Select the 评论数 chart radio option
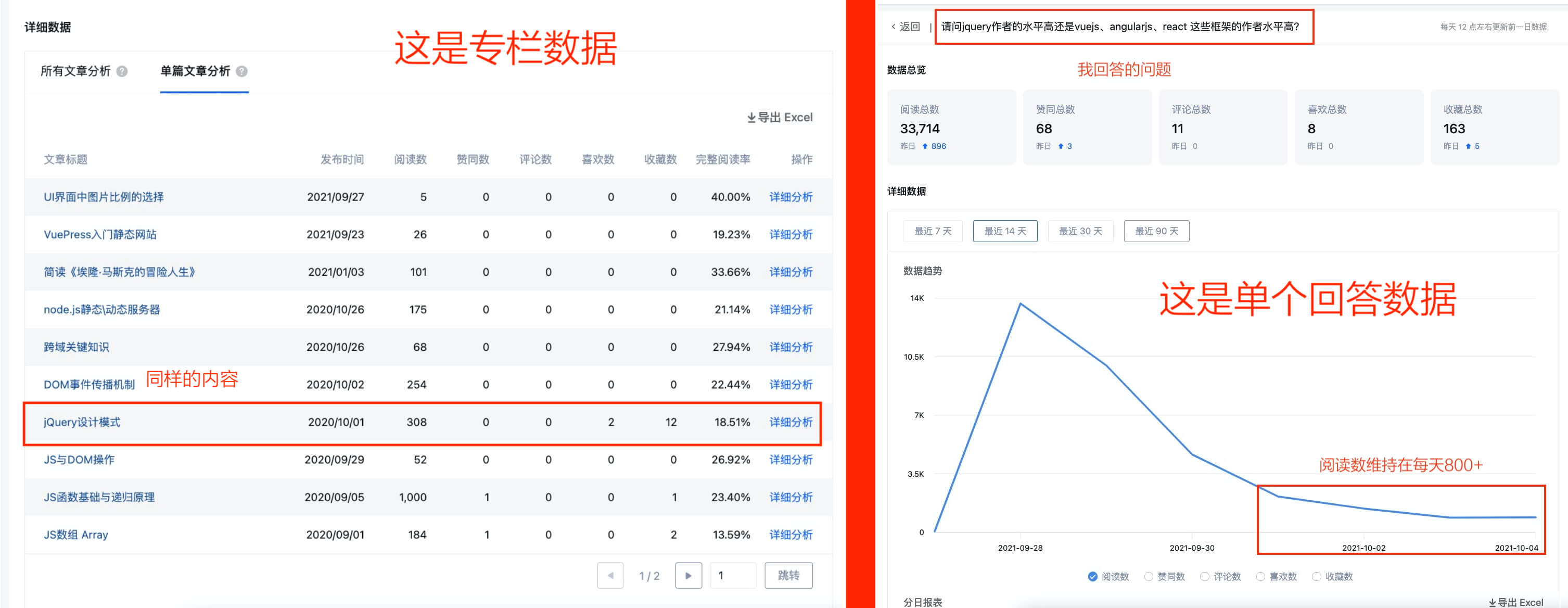The width and height of the screenshot is (1568, 608). (1205, 576)
